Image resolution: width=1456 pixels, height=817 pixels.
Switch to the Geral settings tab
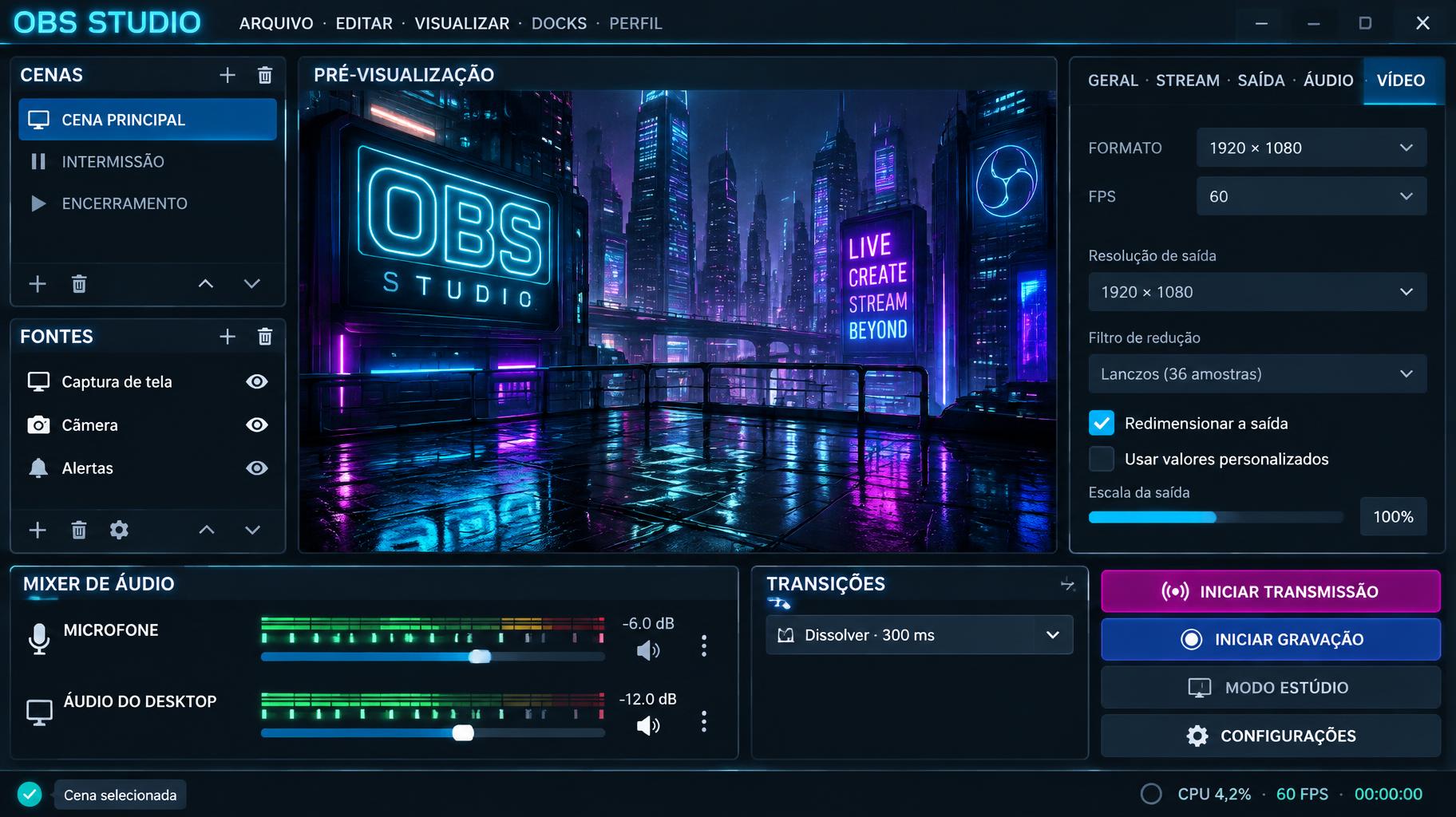tap(1113, 81)
